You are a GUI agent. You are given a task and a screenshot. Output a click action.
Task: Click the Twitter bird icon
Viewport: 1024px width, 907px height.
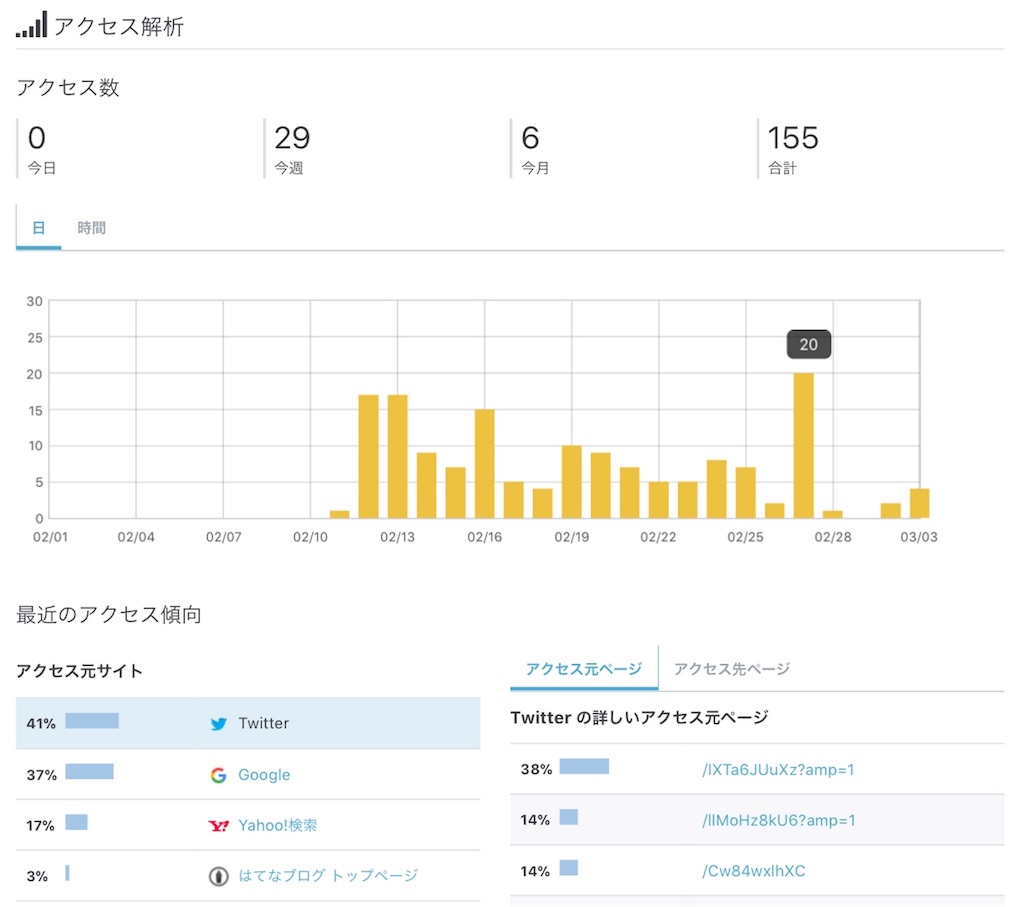[219, 724]
